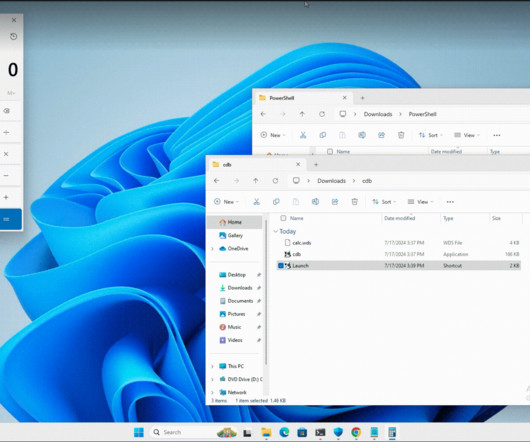This screenshot has height=442, width=530.
Task: Select Home in navigation pane
Action: click(234, 222)
